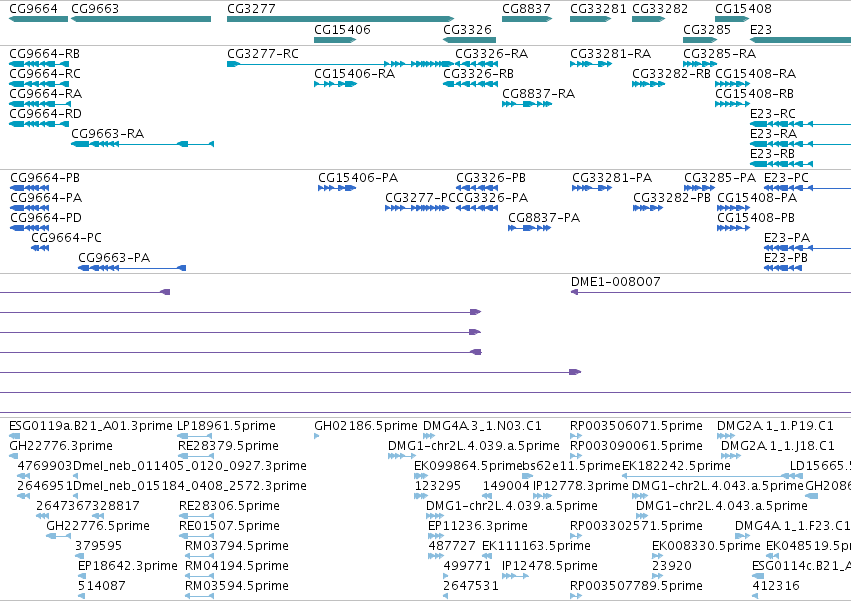
Task: Select EST ESG0119a.B21_A01.3prime
Action: pyautogui.click(x=91, y=426)
